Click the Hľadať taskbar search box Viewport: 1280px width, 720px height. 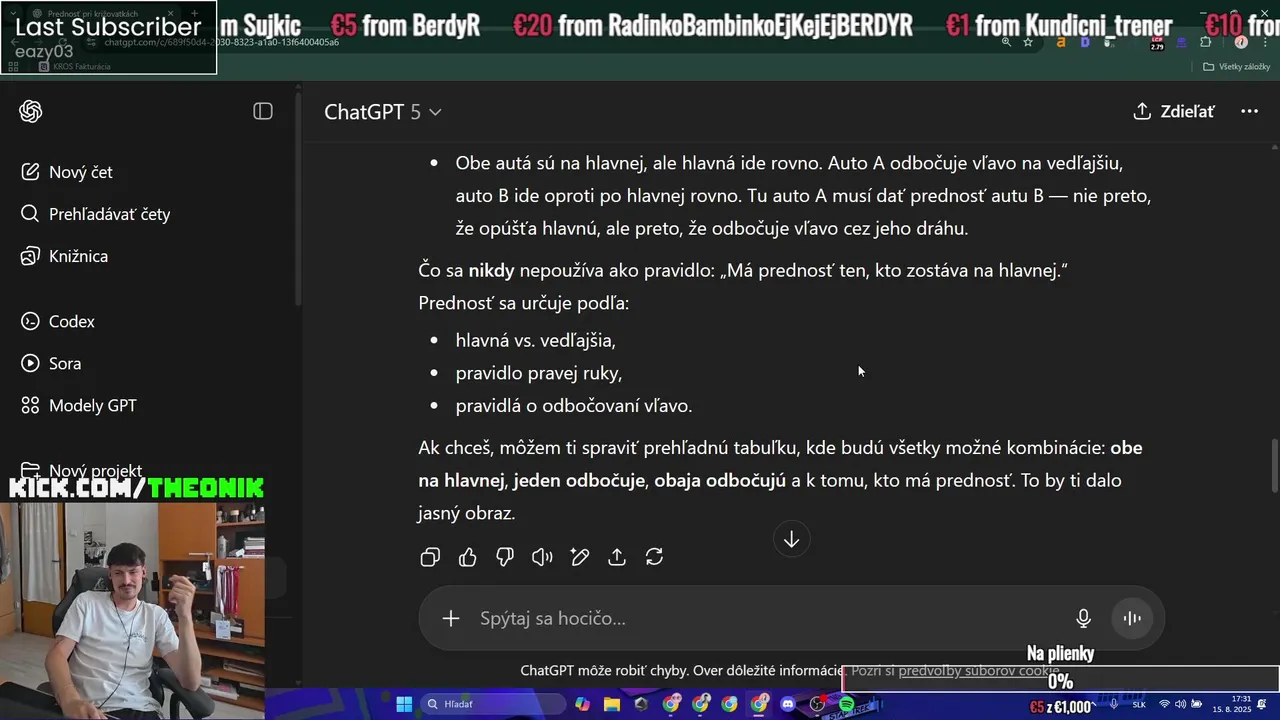coord(491,704)
